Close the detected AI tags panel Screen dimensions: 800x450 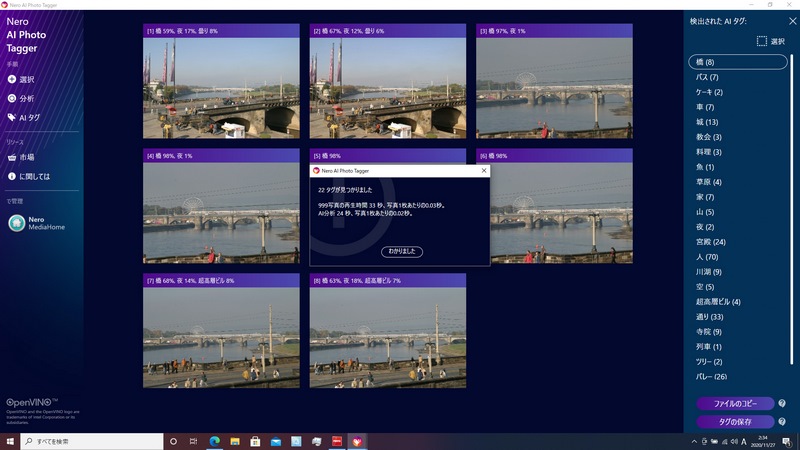coord(792,21)
